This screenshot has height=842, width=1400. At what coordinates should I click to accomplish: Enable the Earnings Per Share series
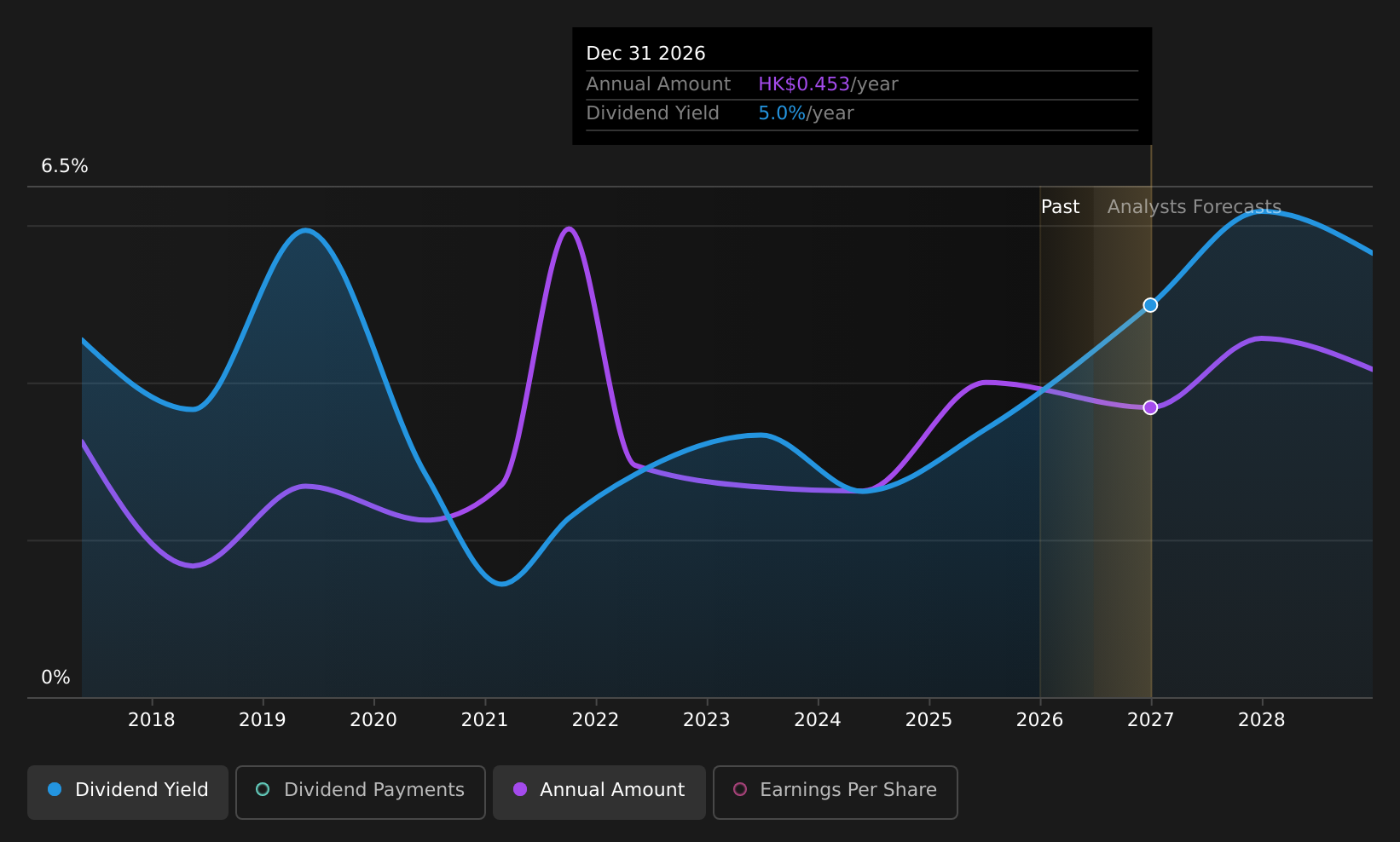pos(836,792)
